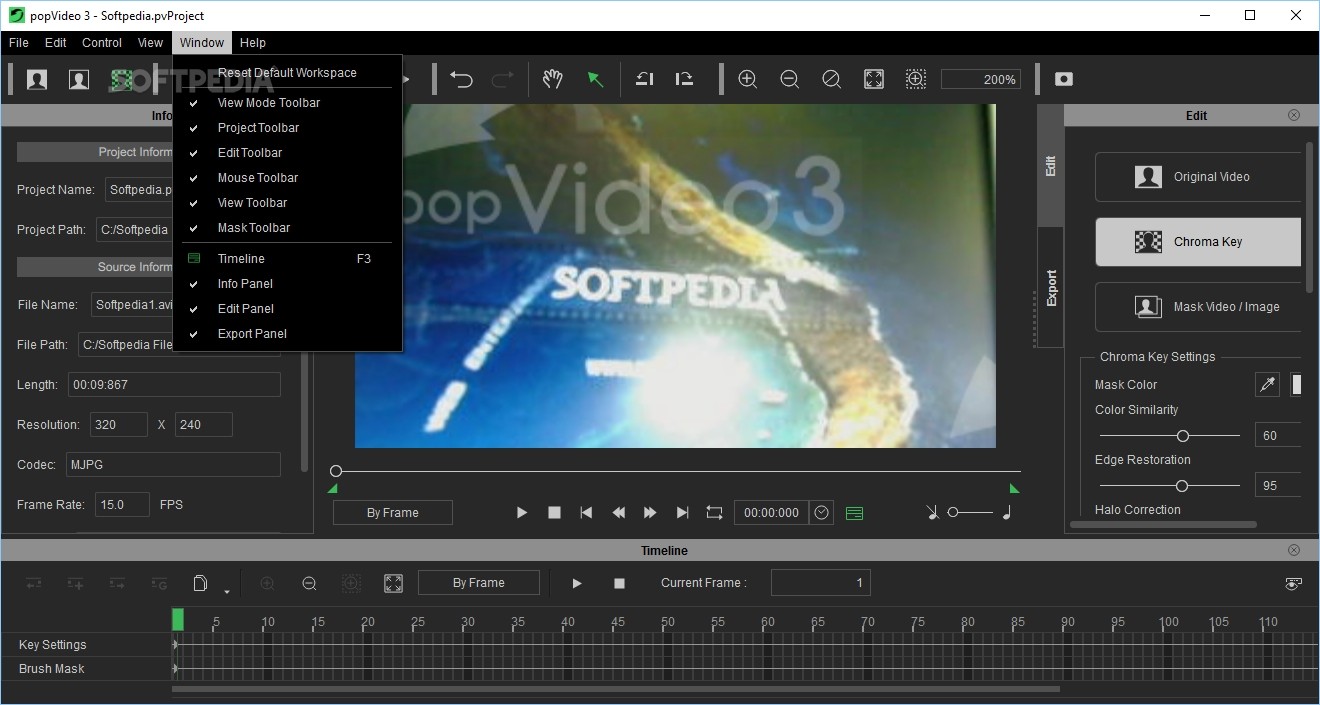
Task: Click the snapshot camera icon in toolbar
Action: tap(1064, 79)
